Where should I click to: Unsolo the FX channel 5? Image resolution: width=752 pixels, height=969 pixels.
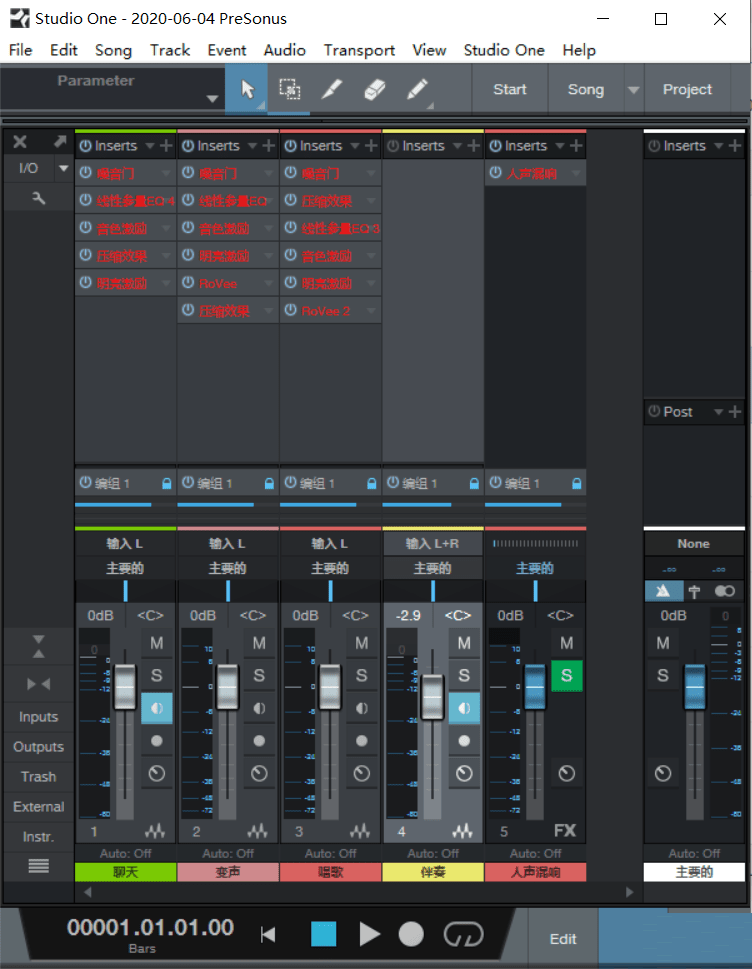567,675
